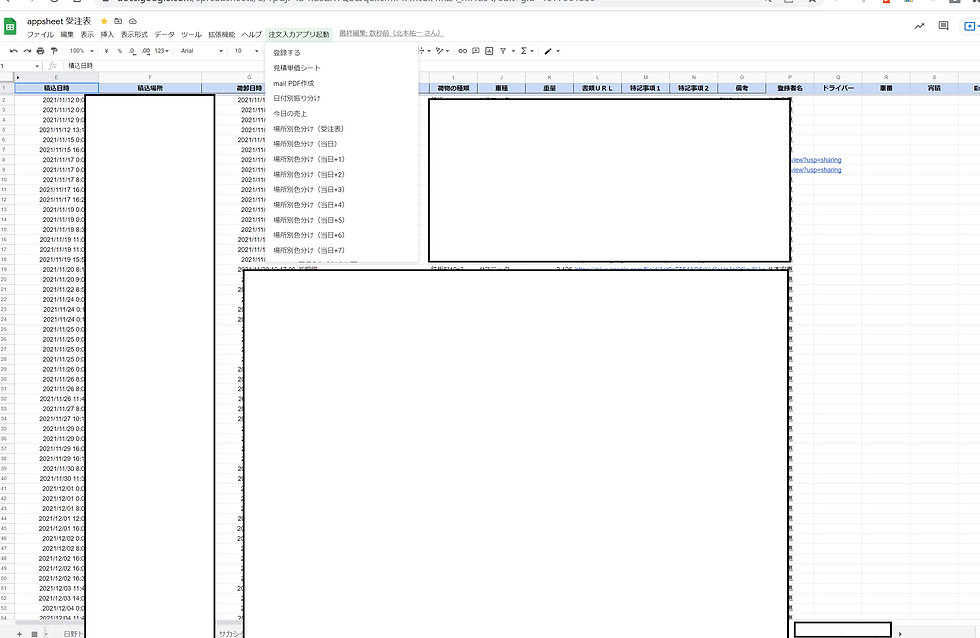Screen dimensions: 980x638
Task: Select the 積込場所 header cell
Action: pos(150,88)
